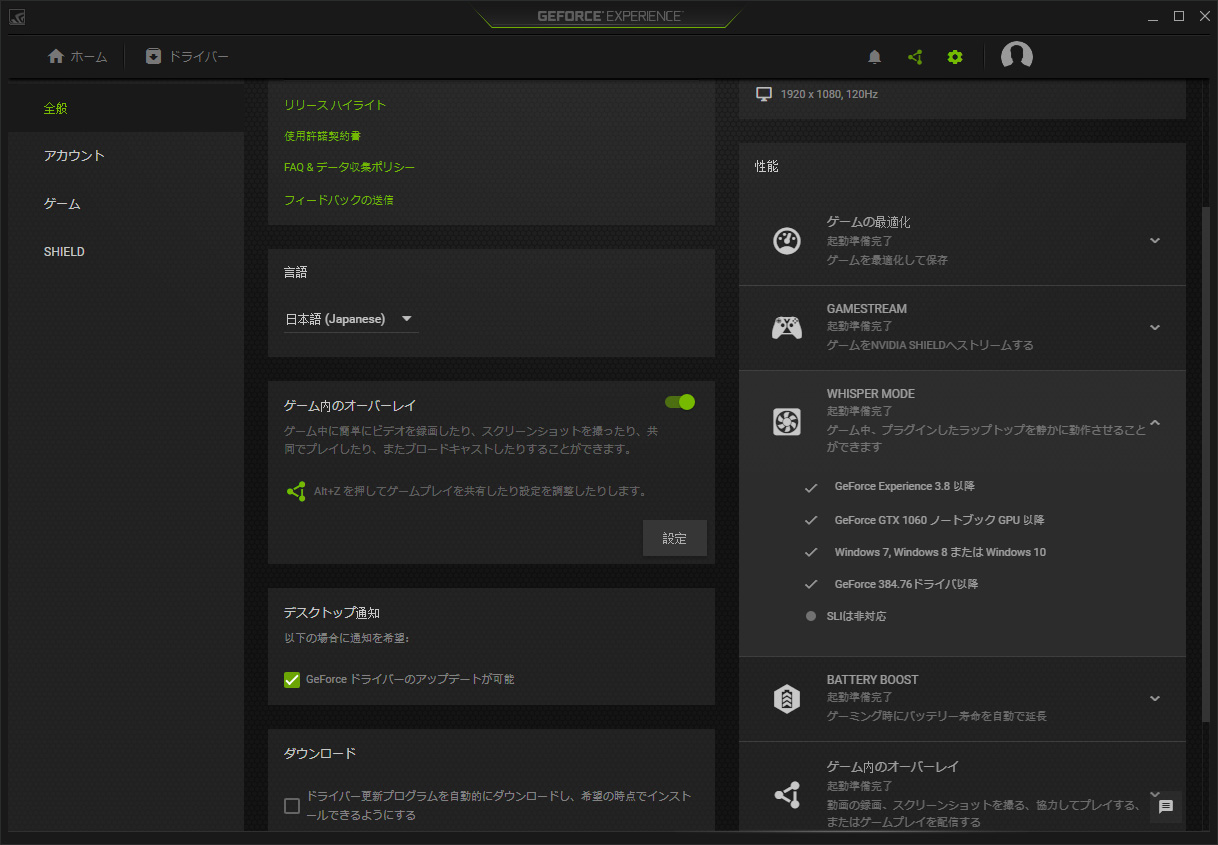Uncheck GeForce ドライバーのアップデートが可能
Image resolution: width=1218 pixels, height=845 pixels.
[292, 680]
